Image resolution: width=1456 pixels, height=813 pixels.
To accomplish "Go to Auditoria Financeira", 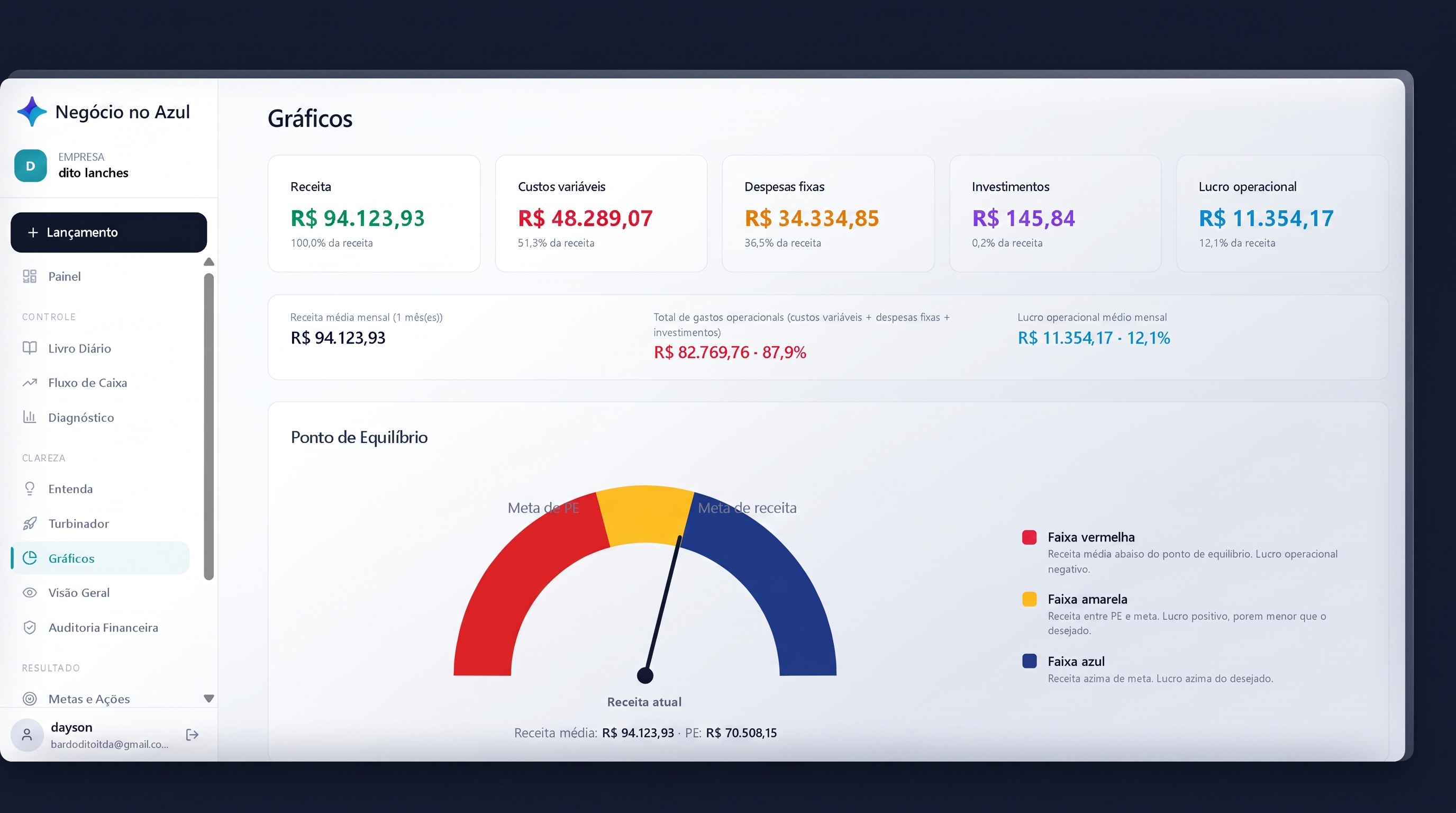I will [x=100, y=628].
